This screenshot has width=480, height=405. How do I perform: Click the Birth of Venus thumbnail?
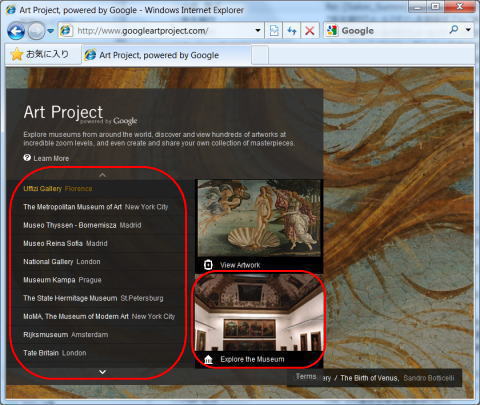tap(259, 218)
